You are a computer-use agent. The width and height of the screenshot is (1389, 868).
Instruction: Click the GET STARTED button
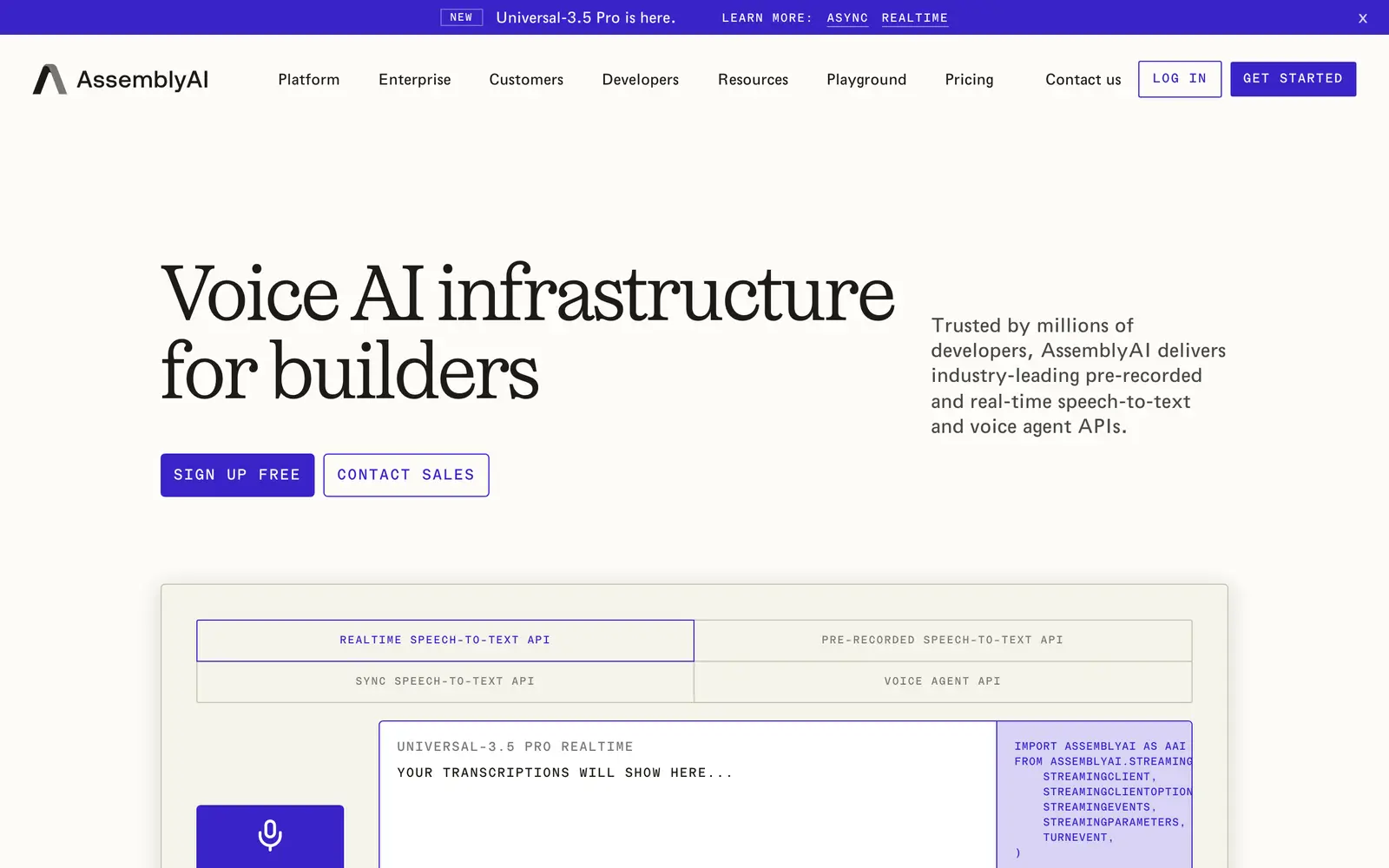click(1293, 79)
